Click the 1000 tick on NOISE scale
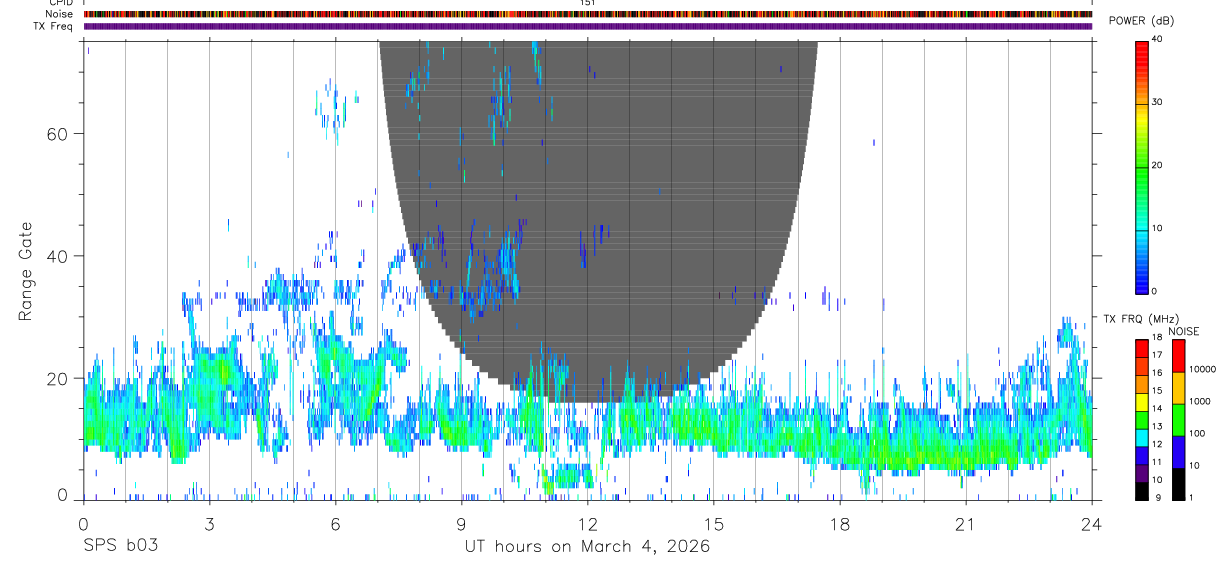Viewport: 1228px width, 567px height. pyautogui.click(x=1199, y=402)
